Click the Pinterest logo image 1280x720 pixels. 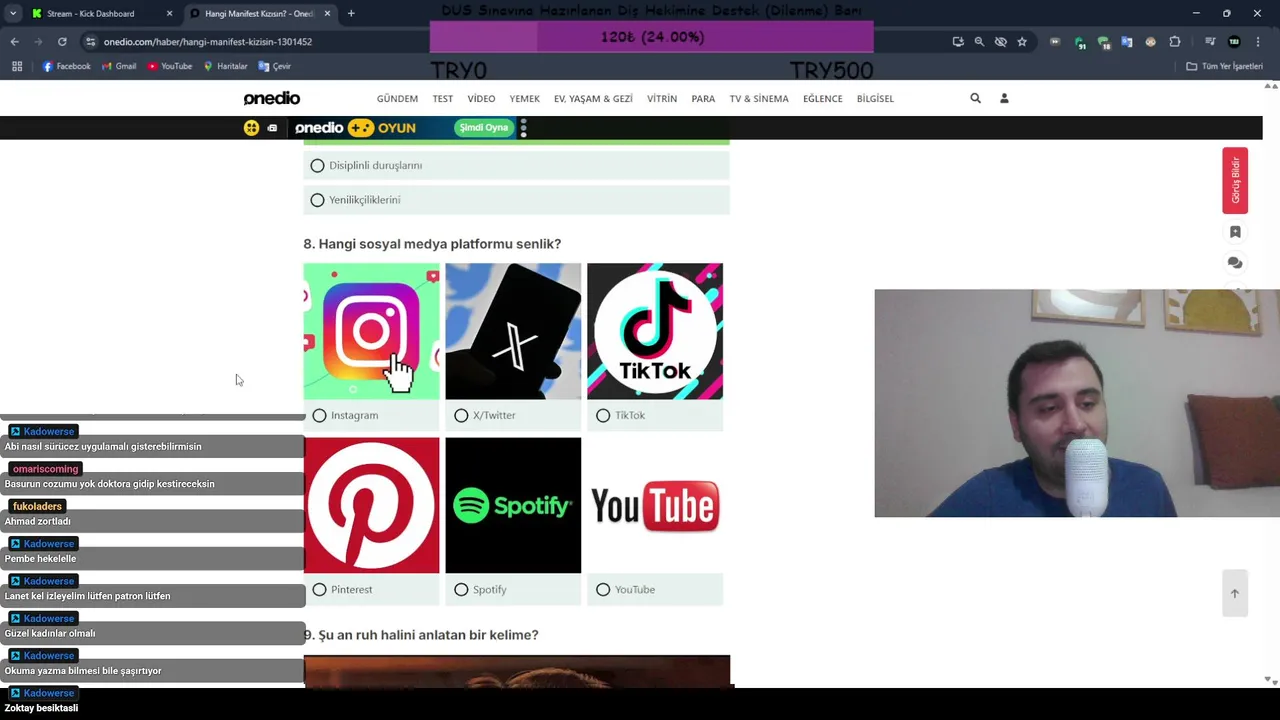[x=371, y=505]
